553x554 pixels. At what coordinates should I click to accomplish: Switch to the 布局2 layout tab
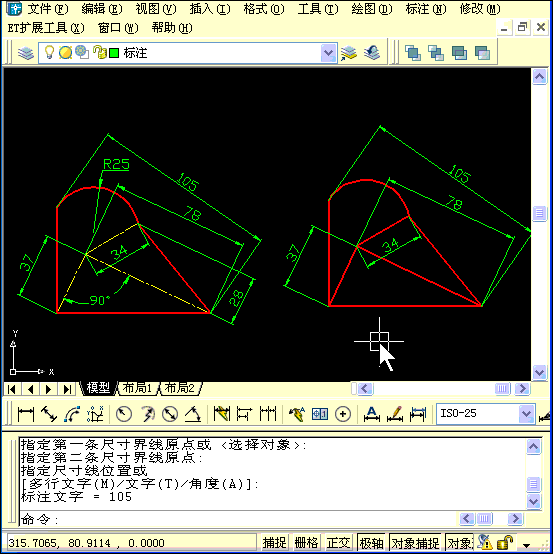pyautogui.click(x=180, y=388)
